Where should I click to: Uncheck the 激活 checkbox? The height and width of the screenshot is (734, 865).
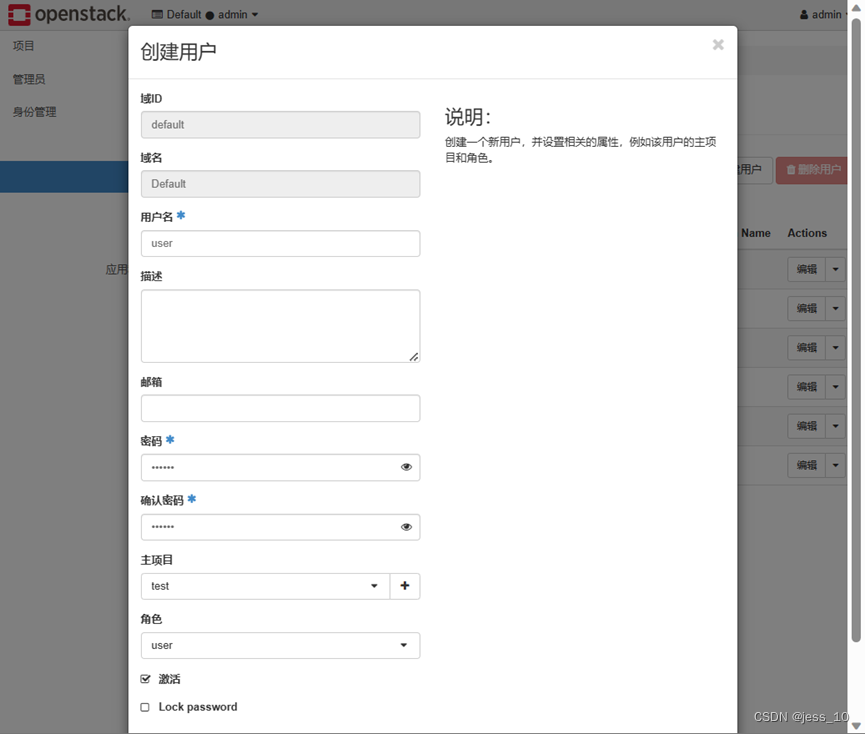tap(145, 679)
